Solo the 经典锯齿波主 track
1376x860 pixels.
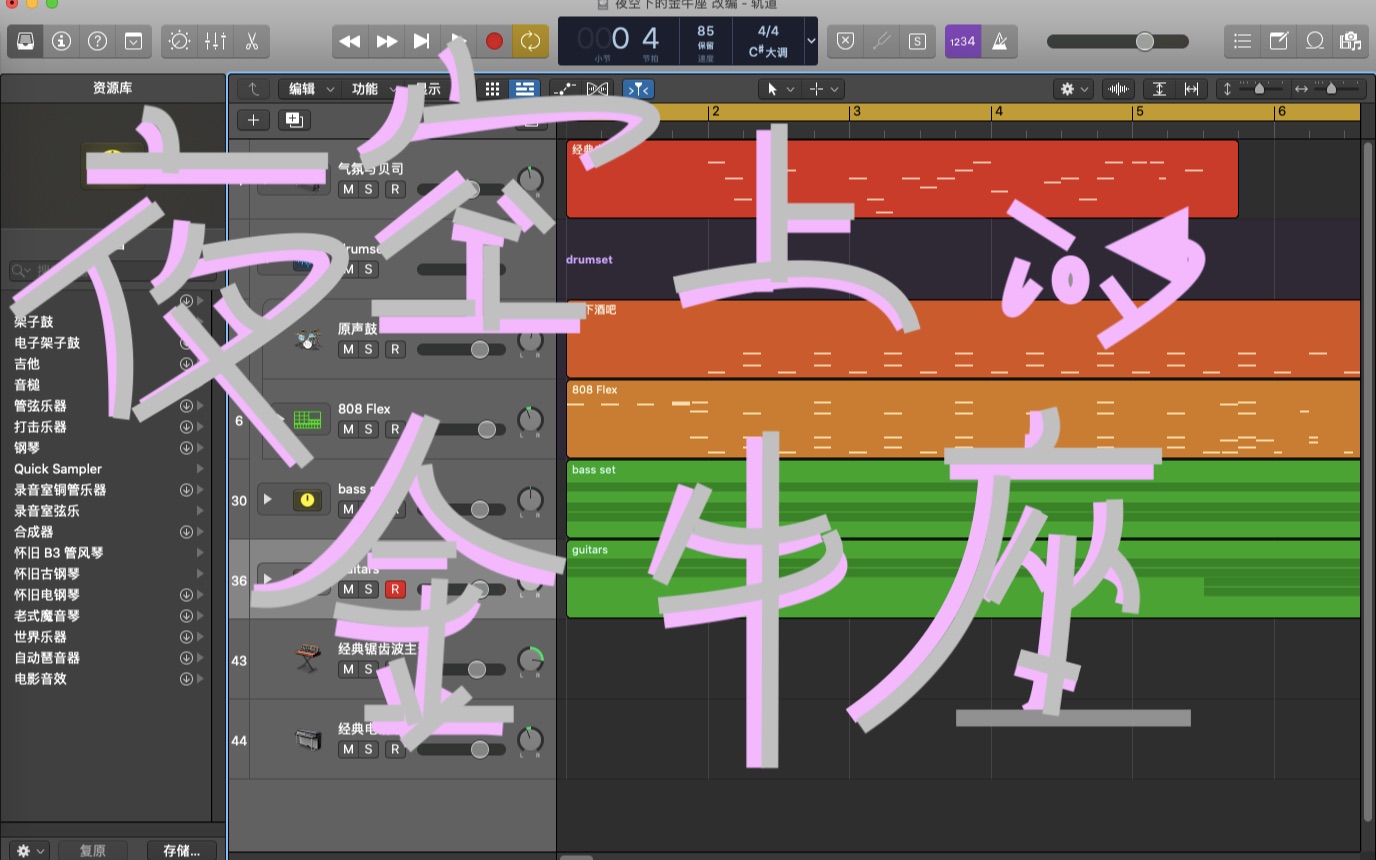[x=368, y=669]
